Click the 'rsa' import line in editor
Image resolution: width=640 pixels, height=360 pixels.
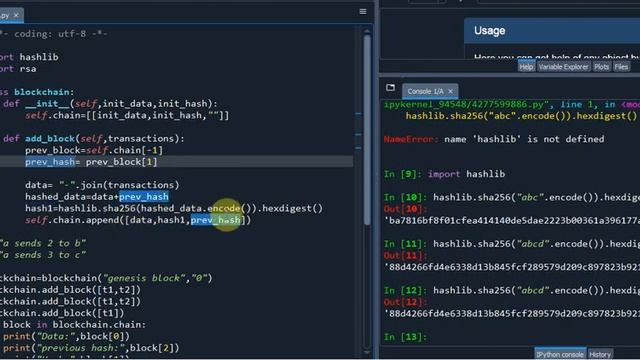pos(18,69)
